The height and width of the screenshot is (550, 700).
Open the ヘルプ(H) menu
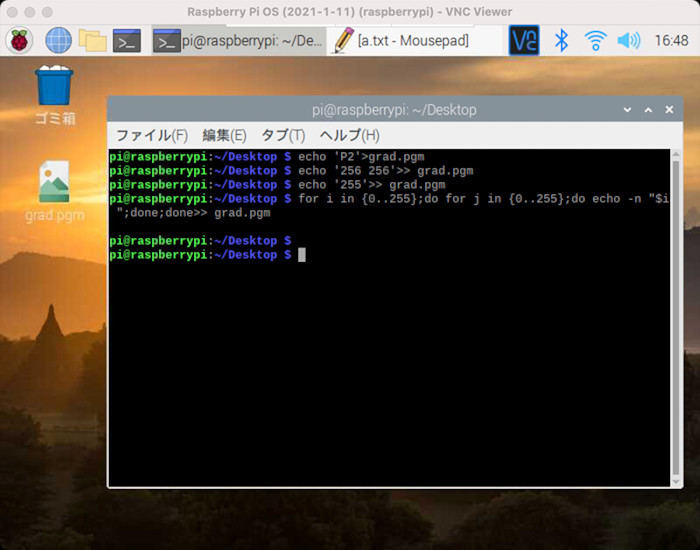[x=350, y=135]
